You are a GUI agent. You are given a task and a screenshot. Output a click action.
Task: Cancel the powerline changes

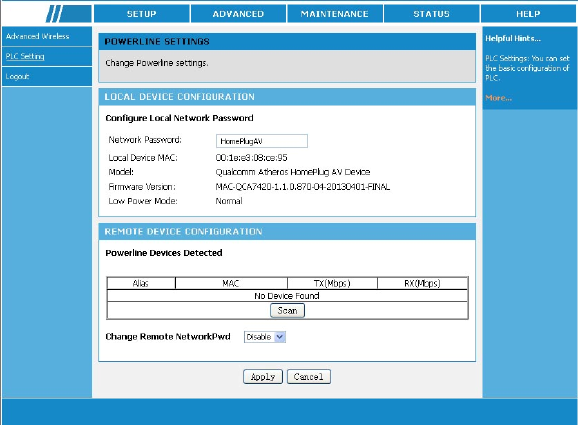coord(309,377)
